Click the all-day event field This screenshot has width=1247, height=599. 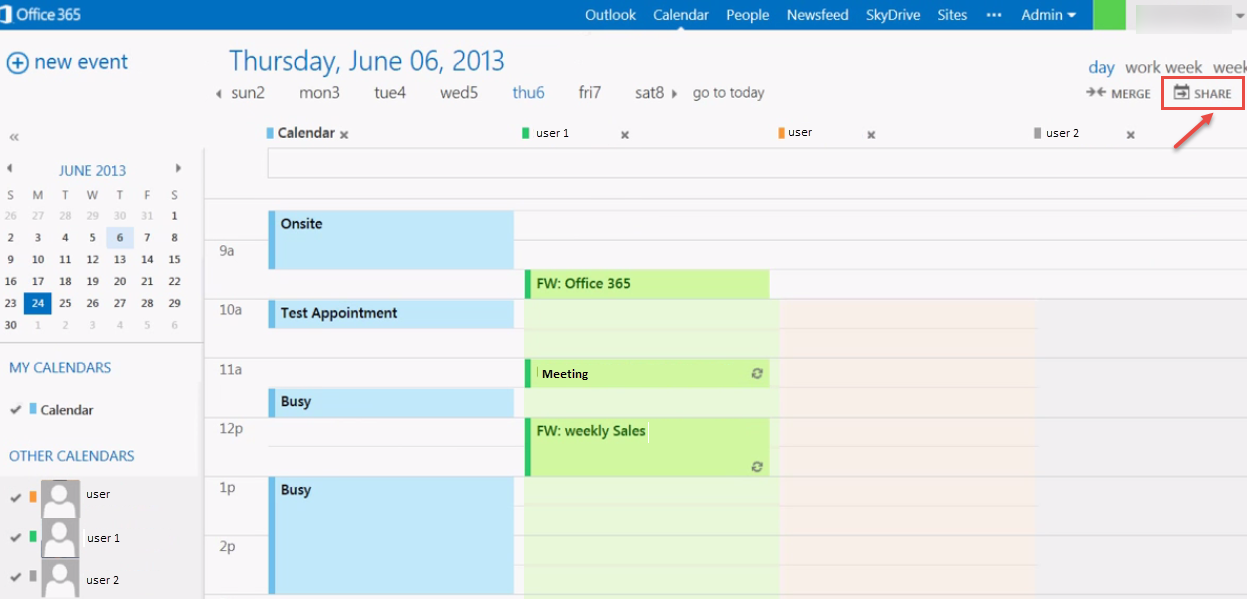click(x=756, y=163)
